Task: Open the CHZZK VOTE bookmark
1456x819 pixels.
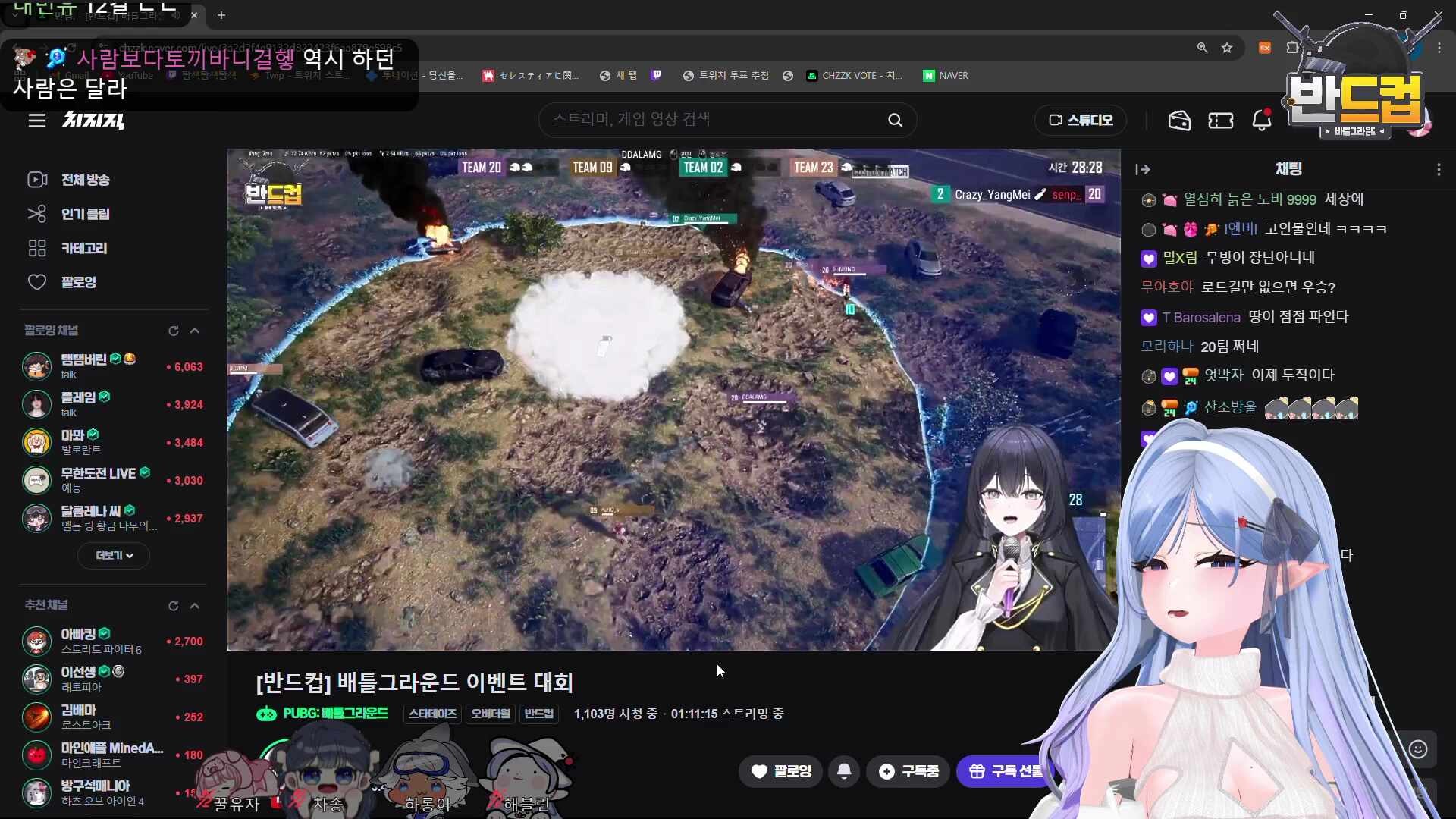Action: tap(855, 76)
